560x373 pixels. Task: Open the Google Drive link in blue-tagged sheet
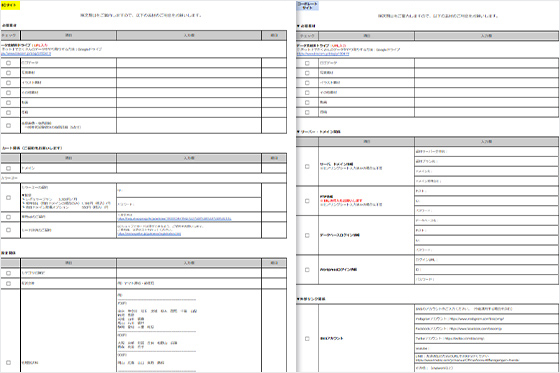pos(323,54)
